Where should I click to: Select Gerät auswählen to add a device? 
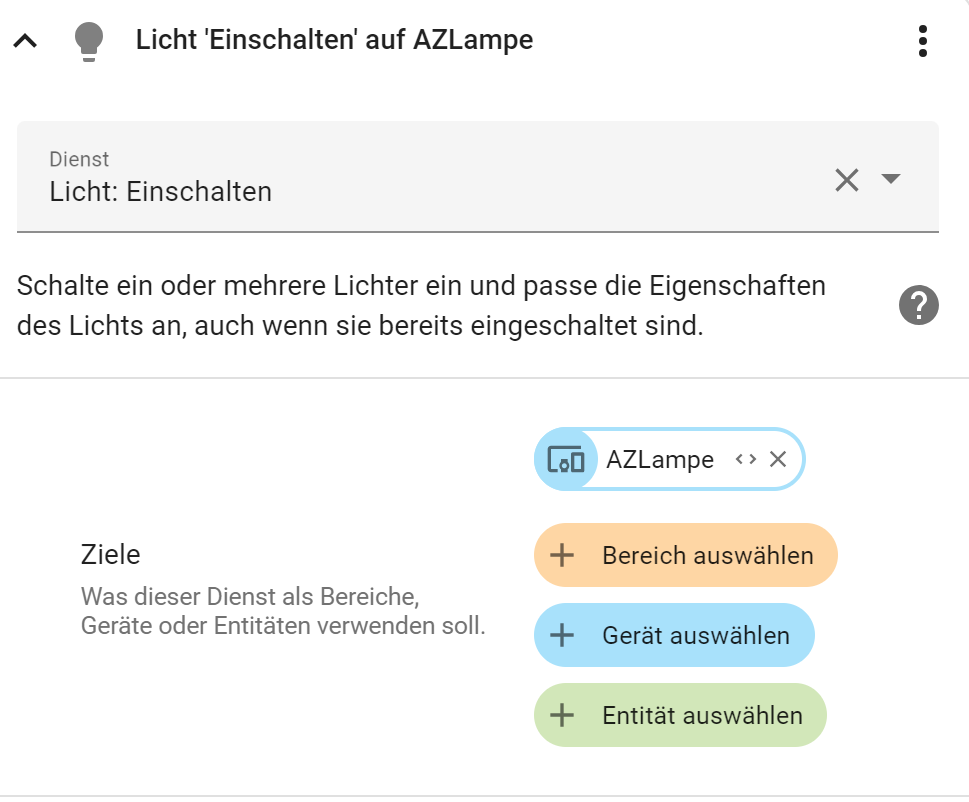[673, 634]
